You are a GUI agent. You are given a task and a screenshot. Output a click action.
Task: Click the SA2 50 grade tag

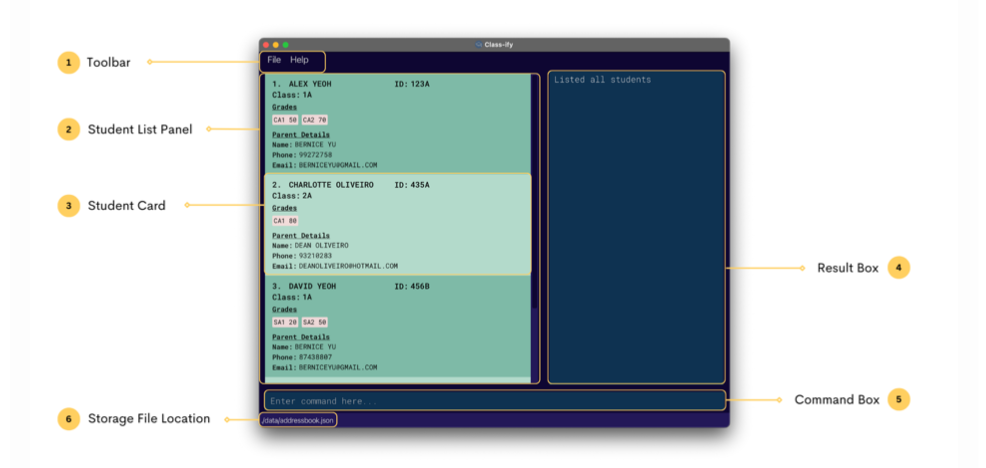click(x=314, y=322)
